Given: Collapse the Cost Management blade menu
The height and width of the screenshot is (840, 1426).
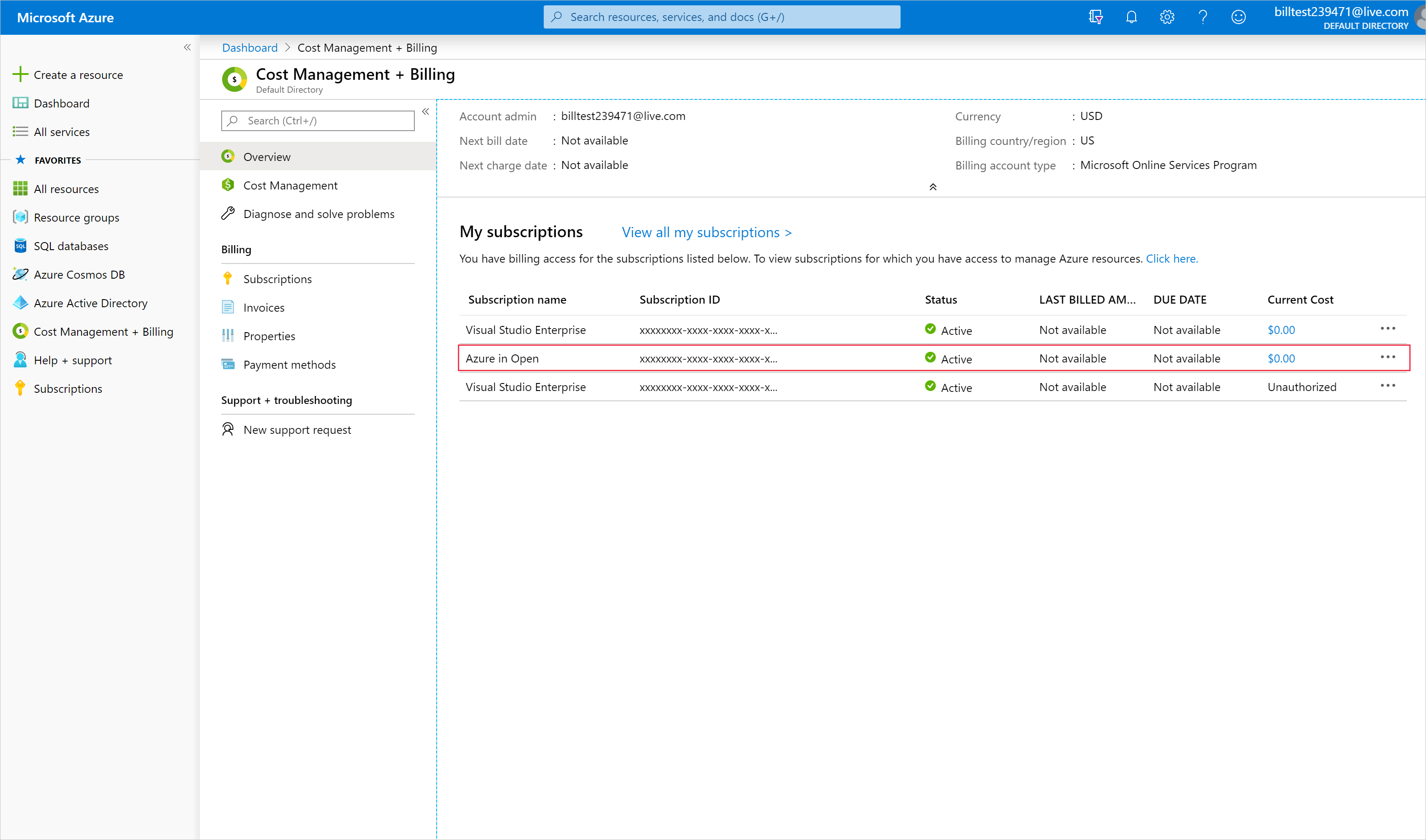Looking at the screenshot, I should pos(426,111).
